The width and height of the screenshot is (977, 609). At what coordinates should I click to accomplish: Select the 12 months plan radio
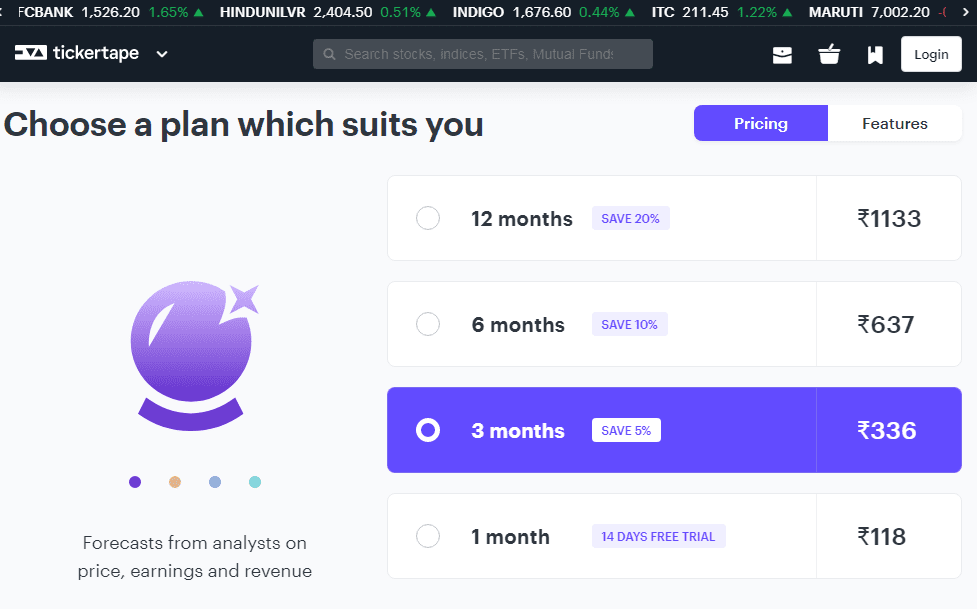pyautogui.click(x=428, y=218)
